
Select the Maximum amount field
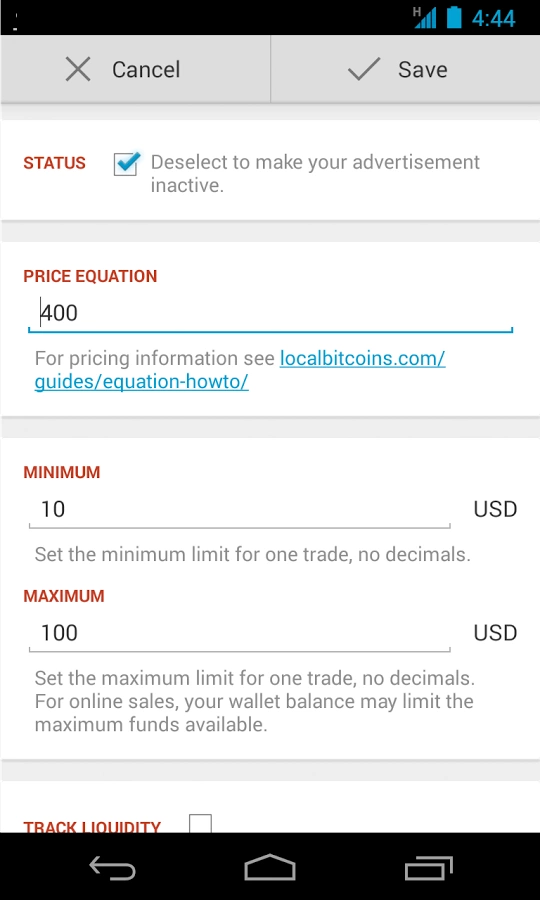click(239, 634)
